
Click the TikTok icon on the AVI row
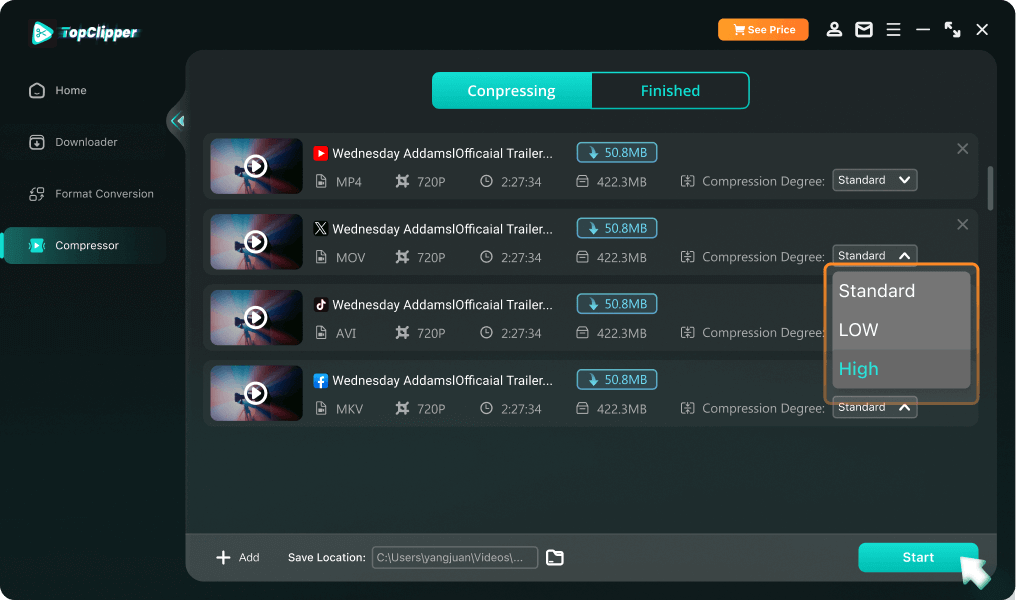pos(320,305)
